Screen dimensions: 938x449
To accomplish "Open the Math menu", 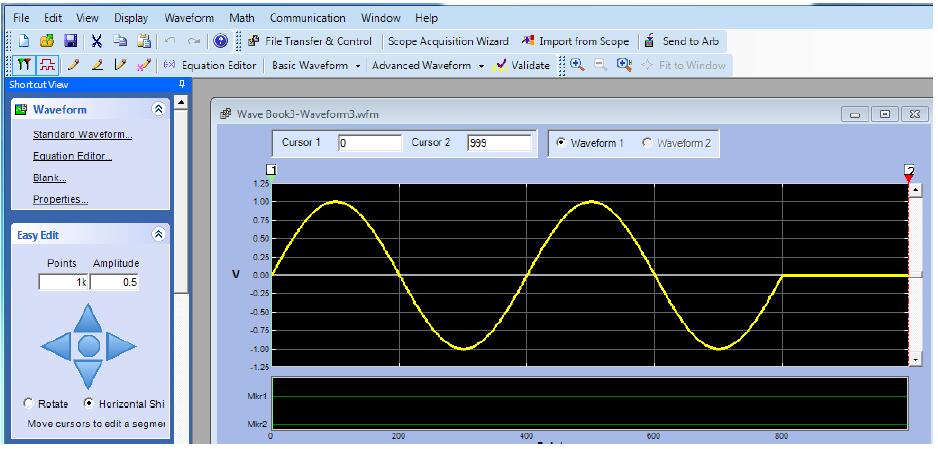I will [241, 18].
